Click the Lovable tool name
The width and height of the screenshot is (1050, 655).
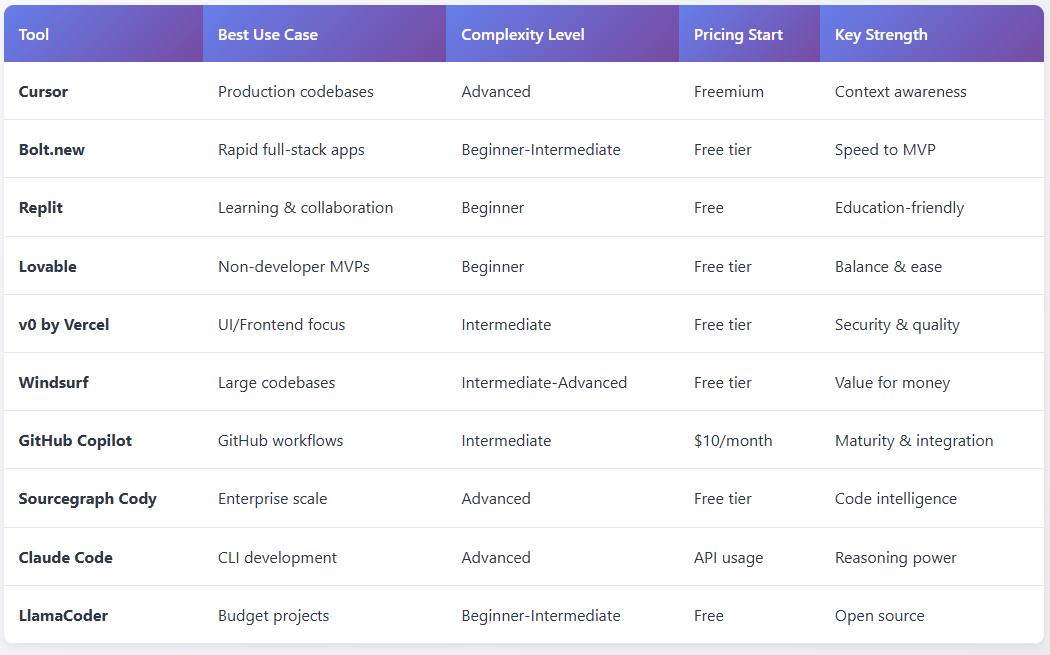coord(48,267)
